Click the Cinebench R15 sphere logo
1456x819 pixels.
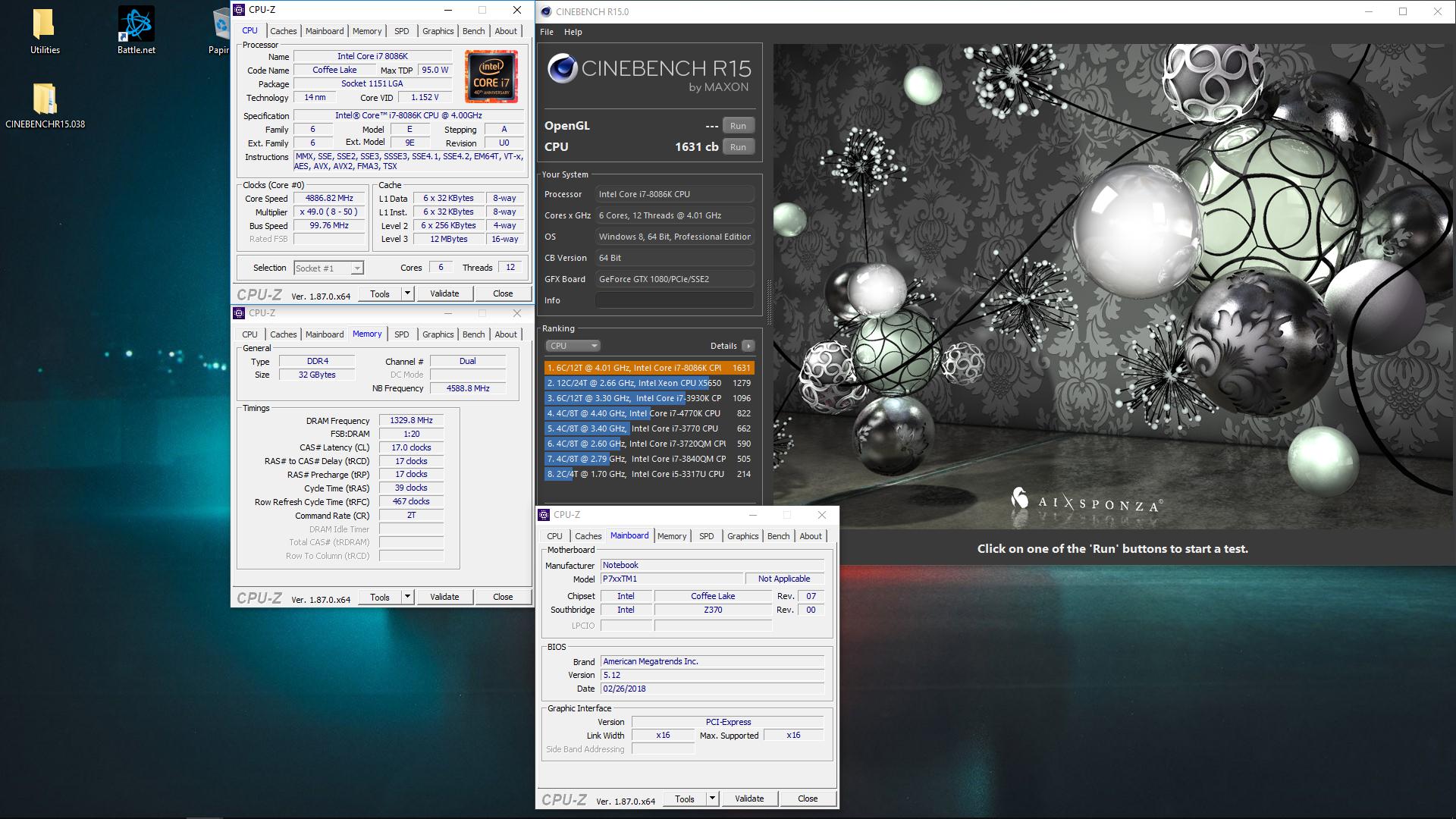click(x=563, y=69)
